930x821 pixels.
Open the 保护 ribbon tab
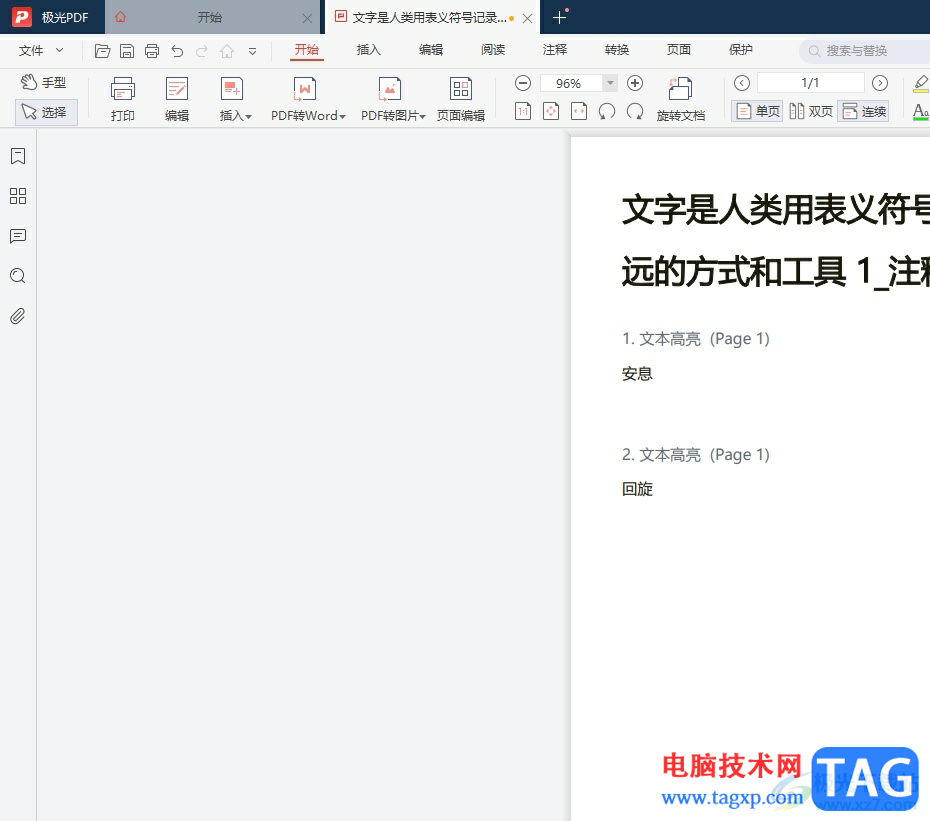coord(741,50)
